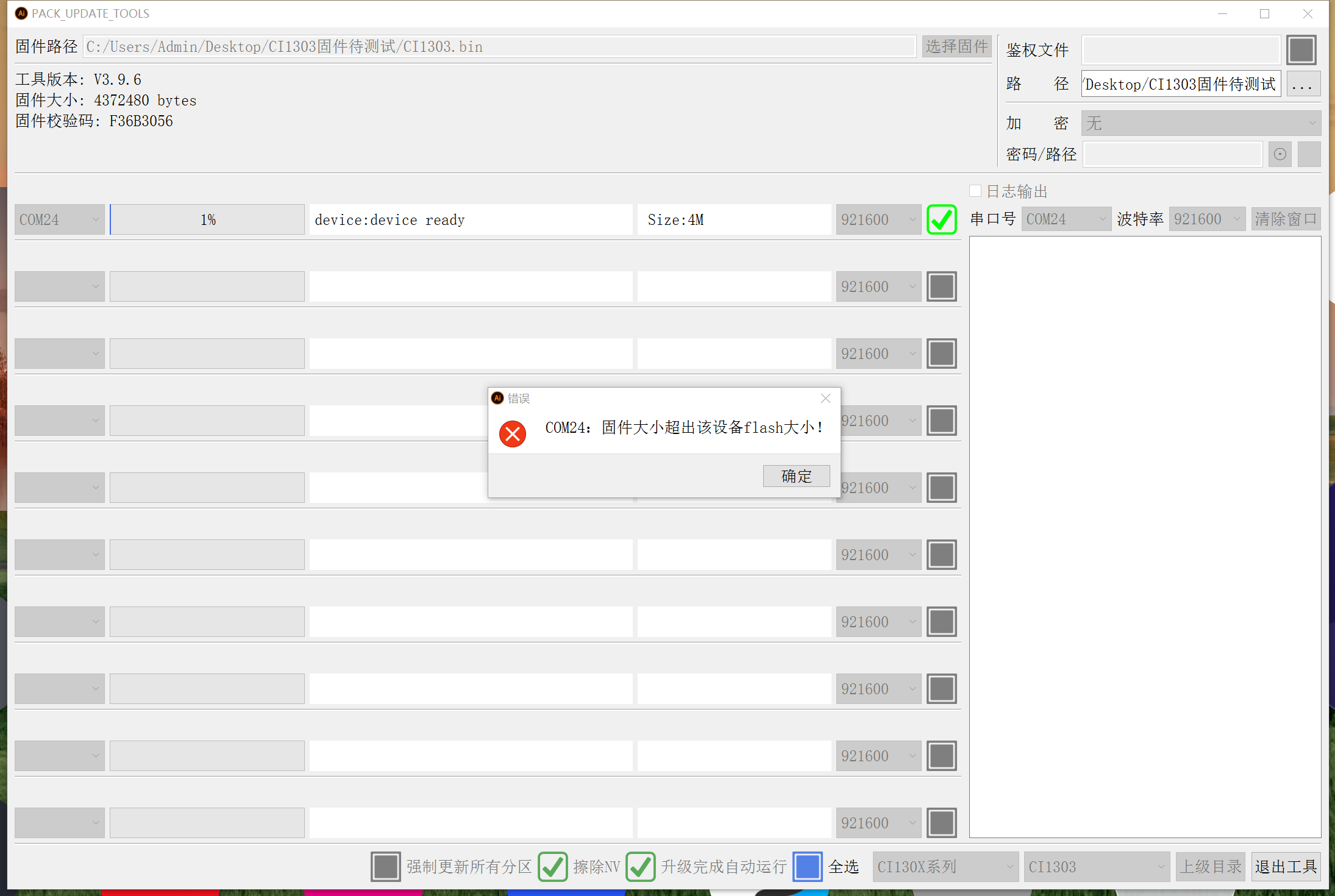Viewport: 1335px width, 896px height.
Task: Click the confirm button in error dialog
Action: [796, 476]
